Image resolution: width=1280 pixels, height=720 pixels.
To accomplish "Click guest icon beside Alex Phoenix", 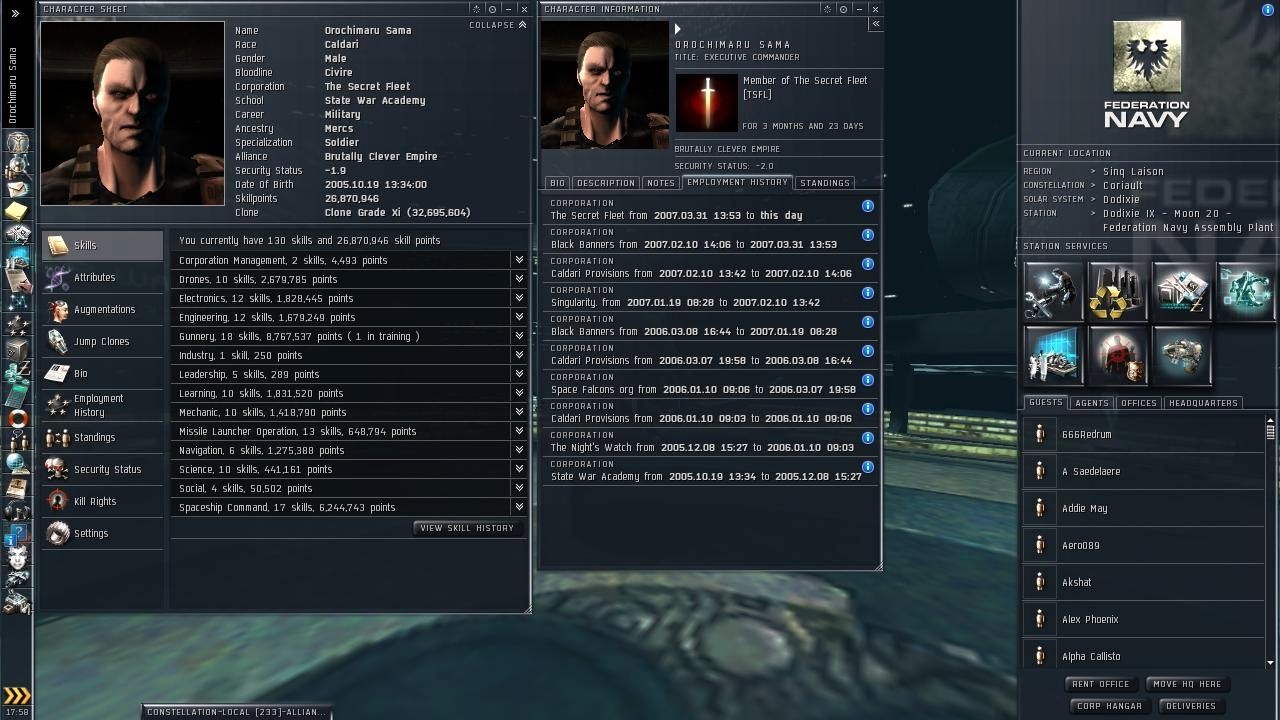I will (x=1040, y=619).
